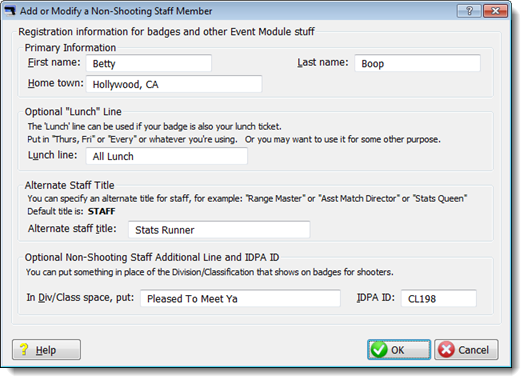Screen dimensions: 527x383
Task: Close the dialog with the red X button
Action: tap(495, 11)
